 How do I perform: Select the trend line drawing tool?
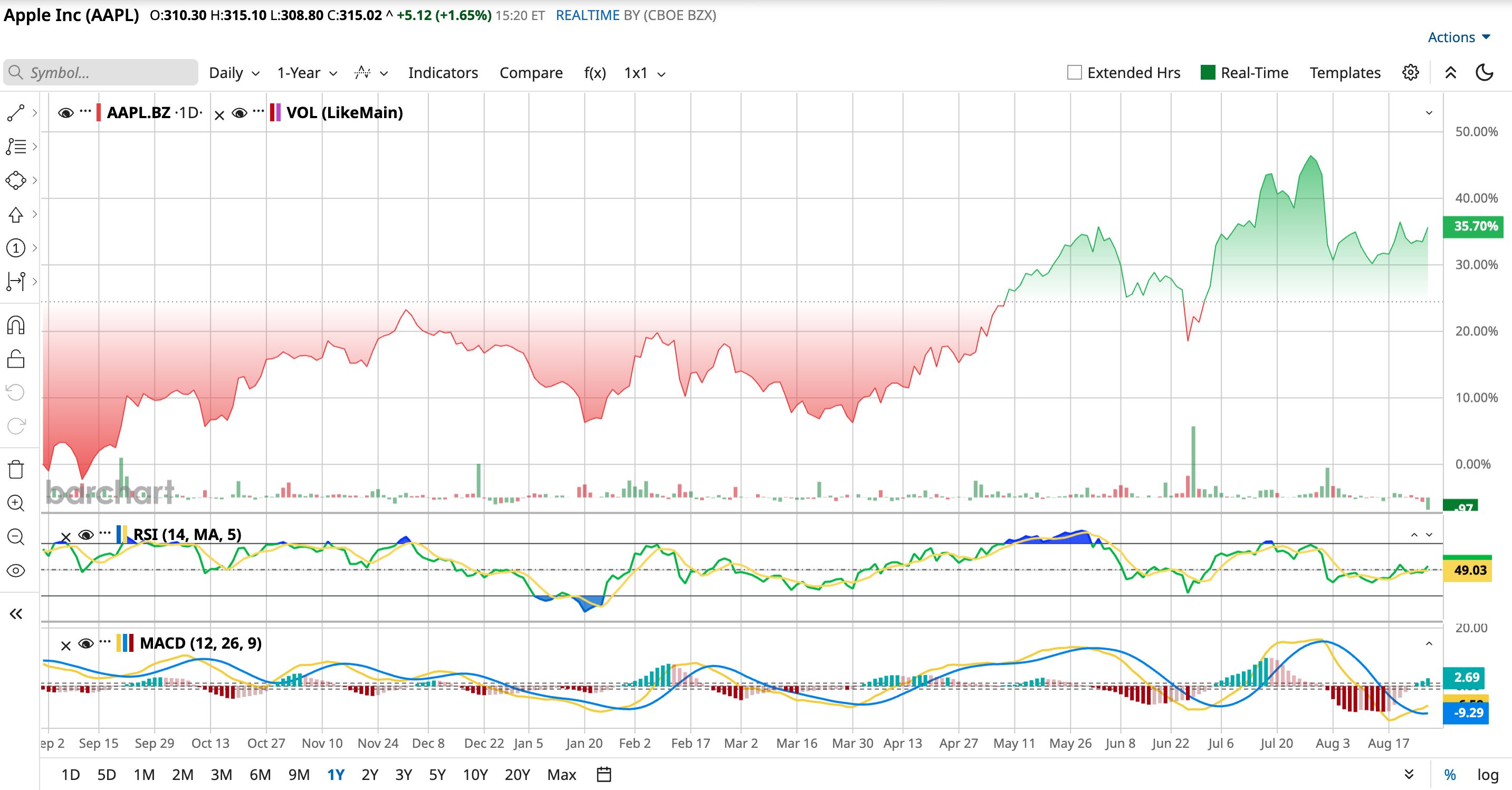pyautogui.click(x=16, y=113)
